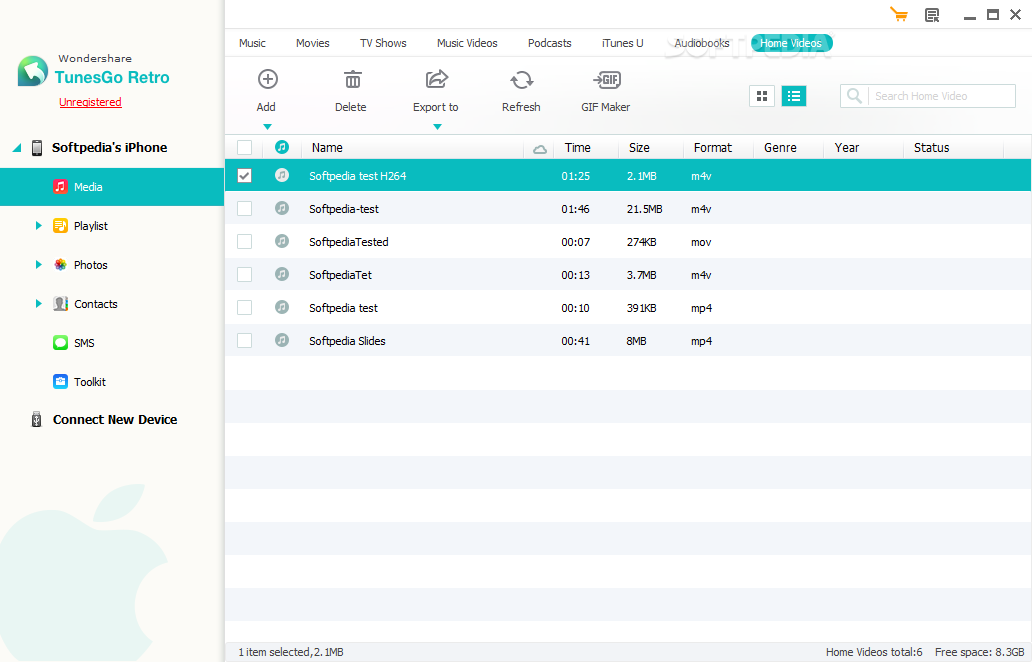Uncheck Softpedia test H264 checkbox
This screenshot has width=1032, height=662.
coord(244,176)
